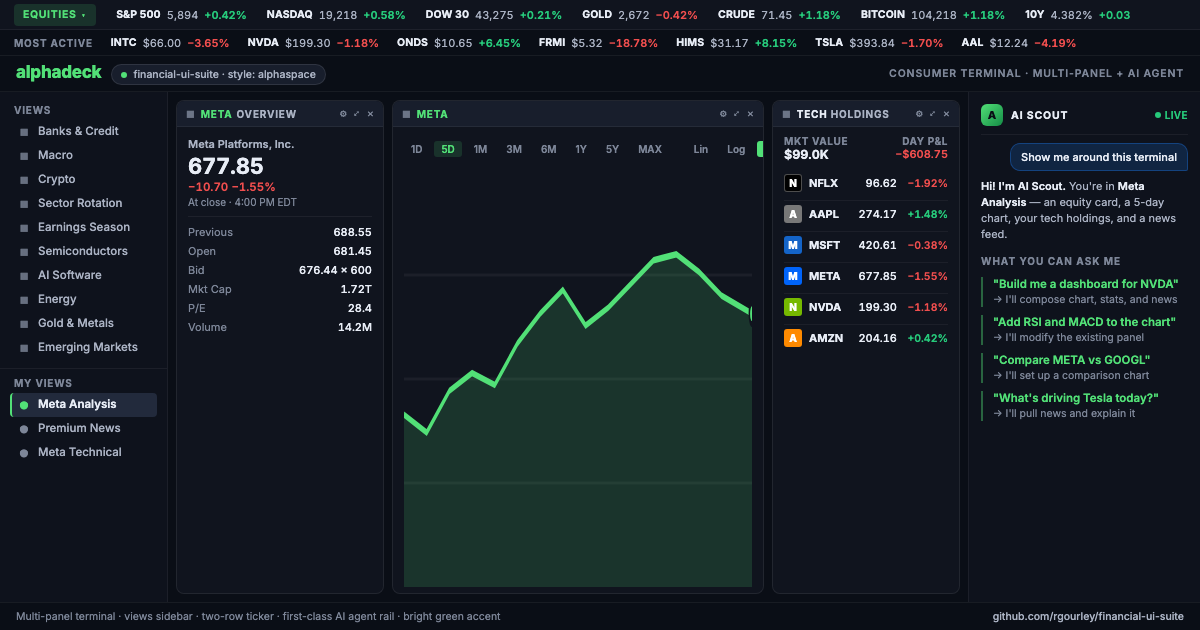Click the AMZN logo icon in holdings

click(x=793, y=338)
